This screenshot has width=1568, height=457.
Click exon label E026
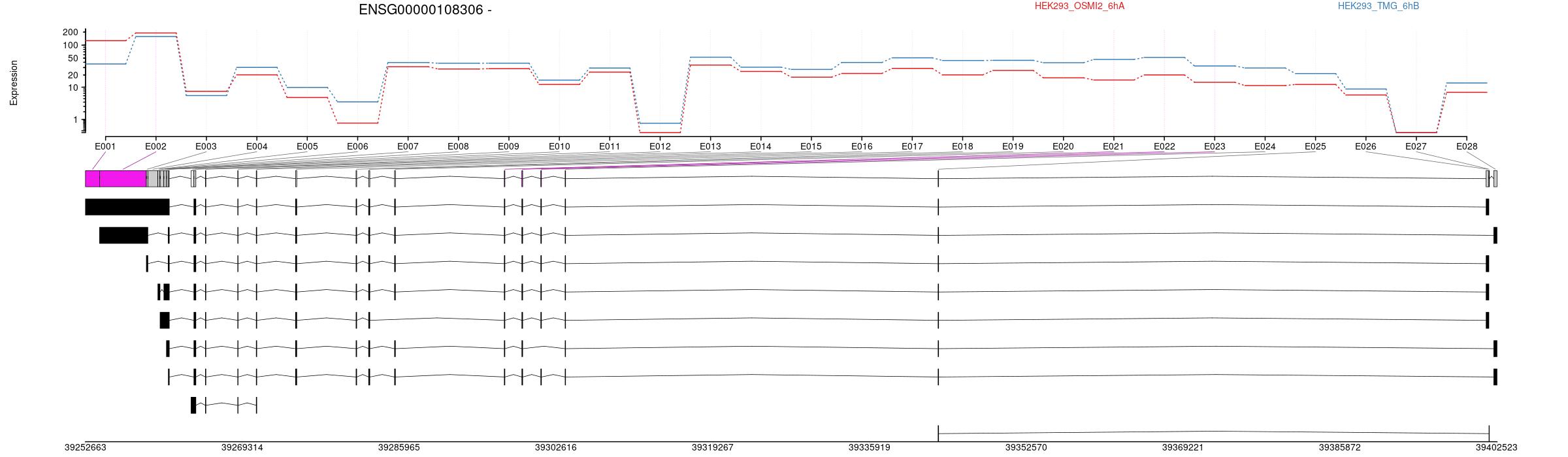tap(1365, 147)
